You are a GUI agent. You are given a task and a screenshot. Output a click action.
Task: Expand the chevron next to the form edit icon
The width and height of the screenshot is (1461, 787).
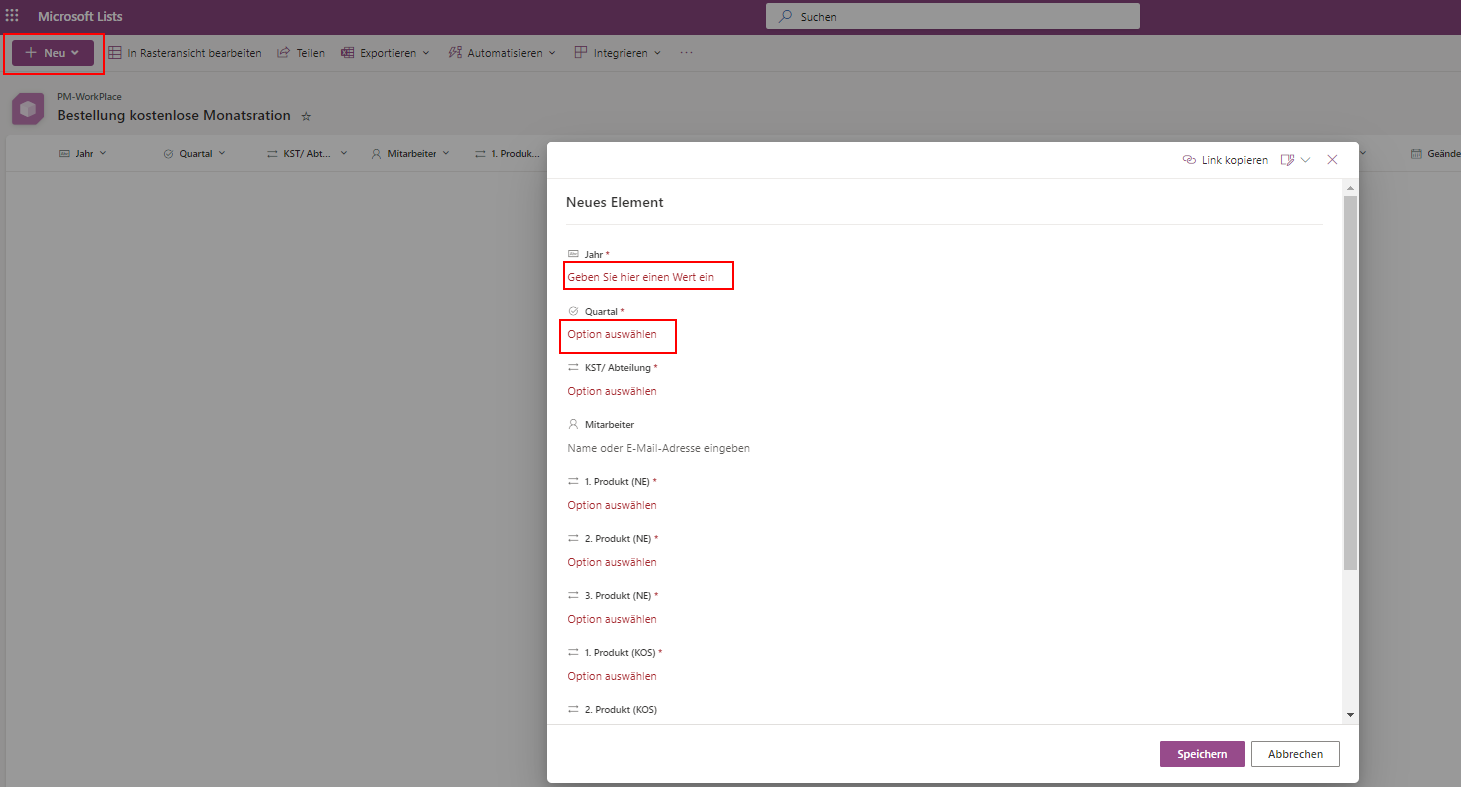1305,159
